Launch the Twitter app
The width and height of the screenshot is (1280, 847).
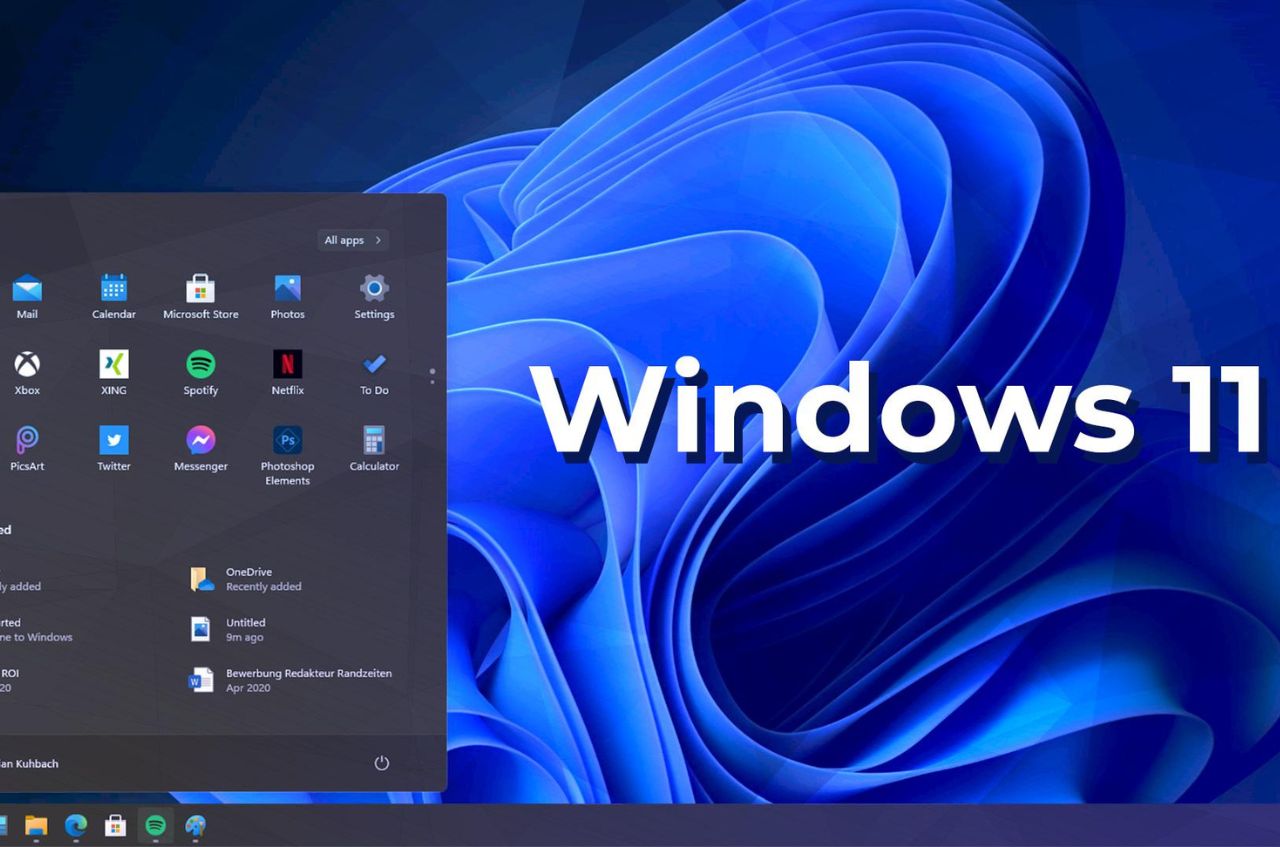pyautogui.click(x=114, y=449)
